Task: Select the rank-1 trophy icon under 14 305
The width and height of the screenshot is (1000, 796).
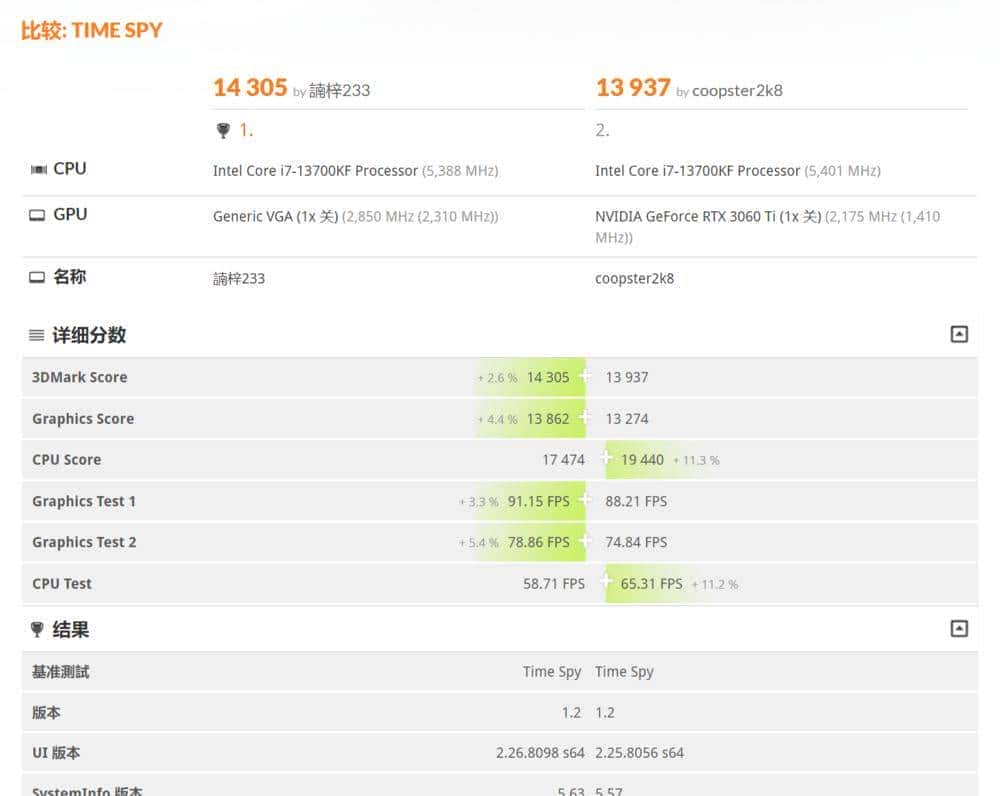Action: (x=222, y=129)
